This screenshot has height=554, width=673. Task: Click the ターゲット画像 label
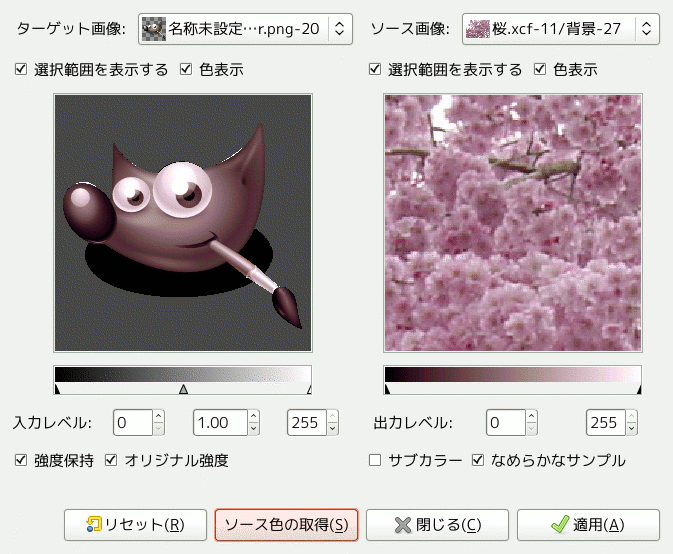tap(71, 29)
